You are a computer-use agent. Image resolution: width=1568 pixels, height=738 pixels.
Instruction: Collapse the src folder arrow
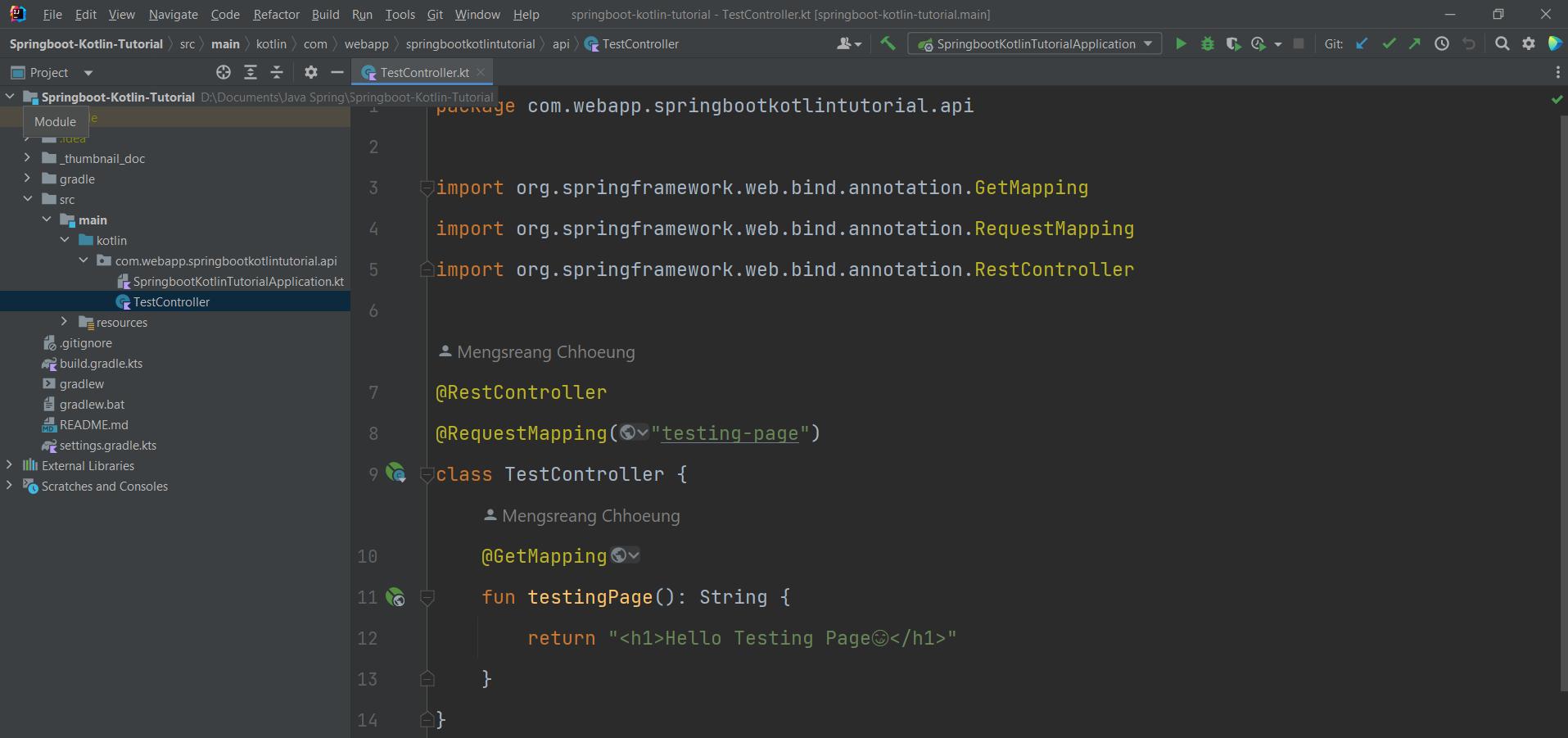click(x=28, y=198)
